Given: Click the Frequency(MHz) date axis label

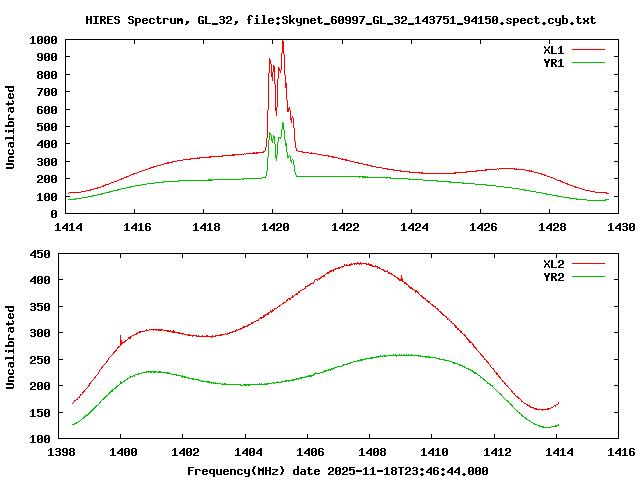Looking at the screenshot, I should [338, 471].
